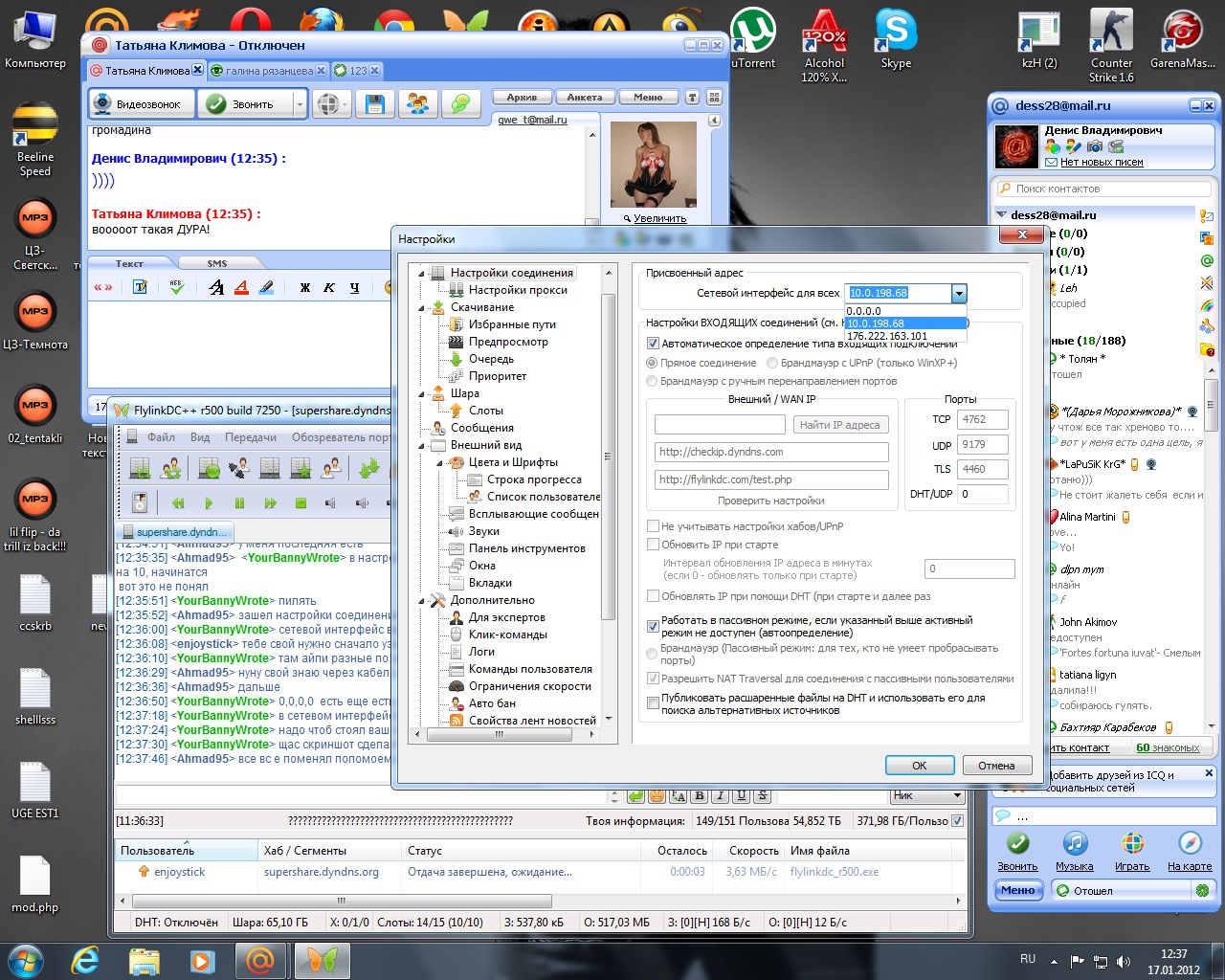Select Брандмауэр с UPnP radio option
Image resolution: width=1225 pixels, height=980 pixels.
(x=771, y=364)
